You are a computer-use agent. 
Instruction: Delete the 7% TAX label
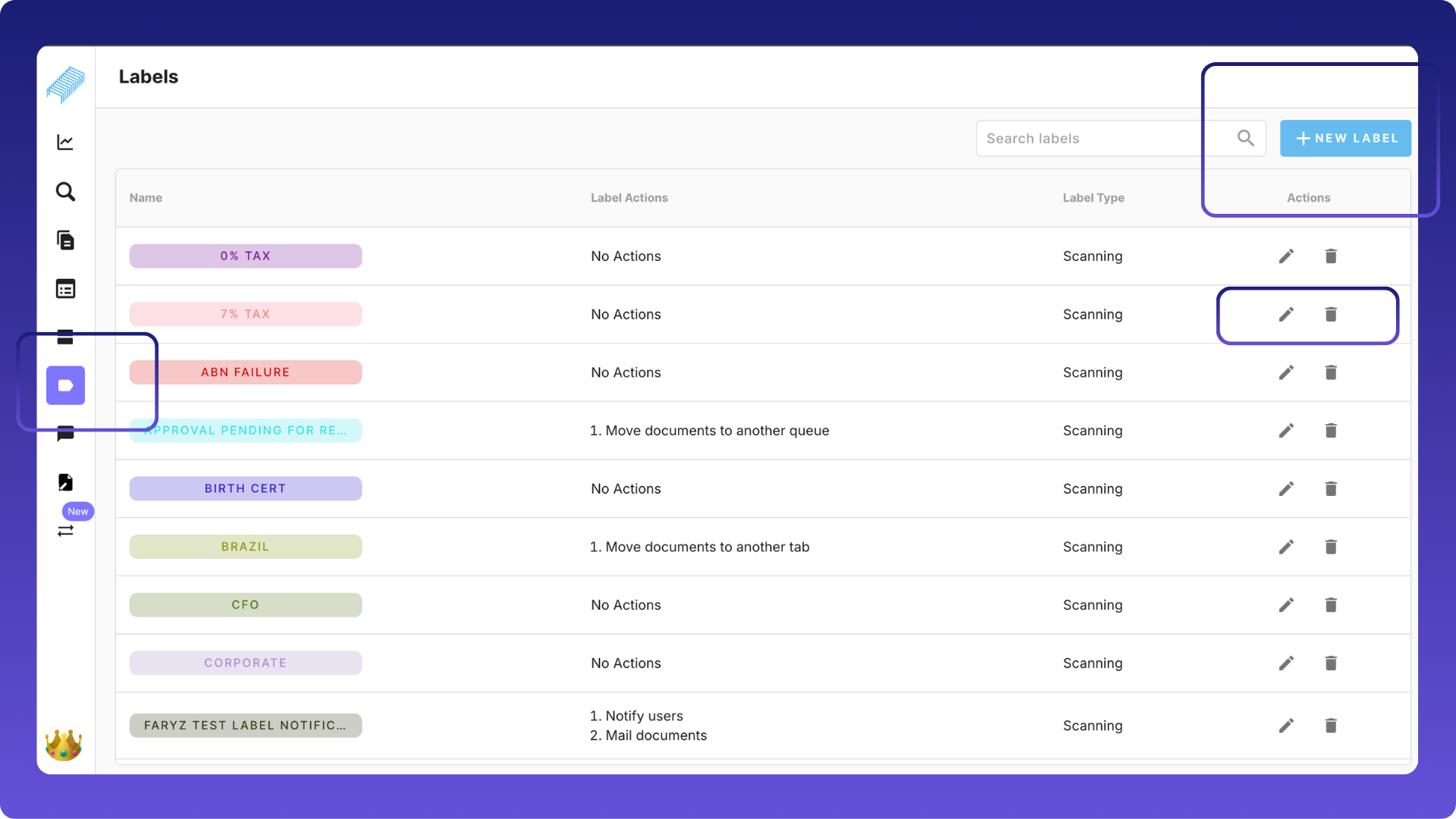coord(1331,314)
